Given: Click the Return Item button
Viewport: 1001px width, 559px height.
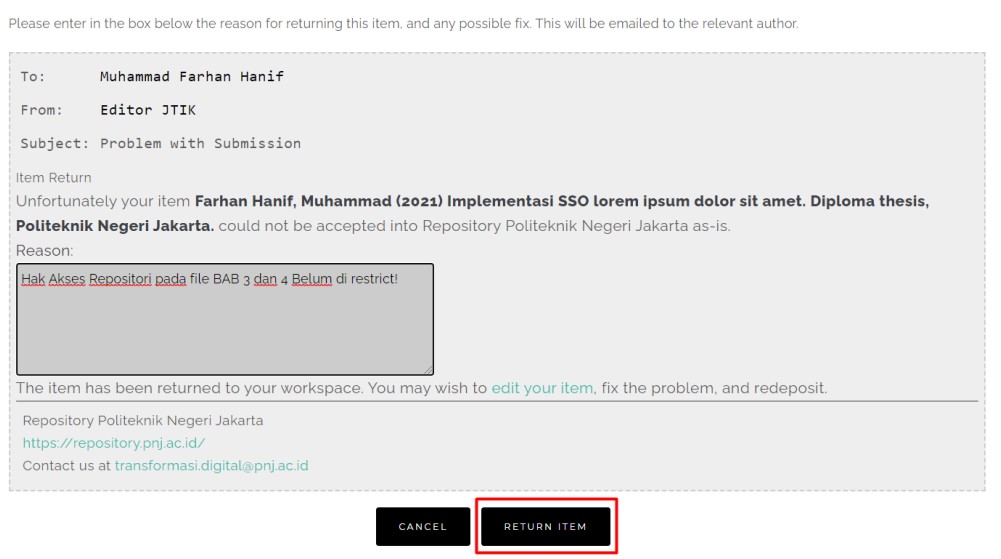Looking at the screenshot, I should coord(545,527).
